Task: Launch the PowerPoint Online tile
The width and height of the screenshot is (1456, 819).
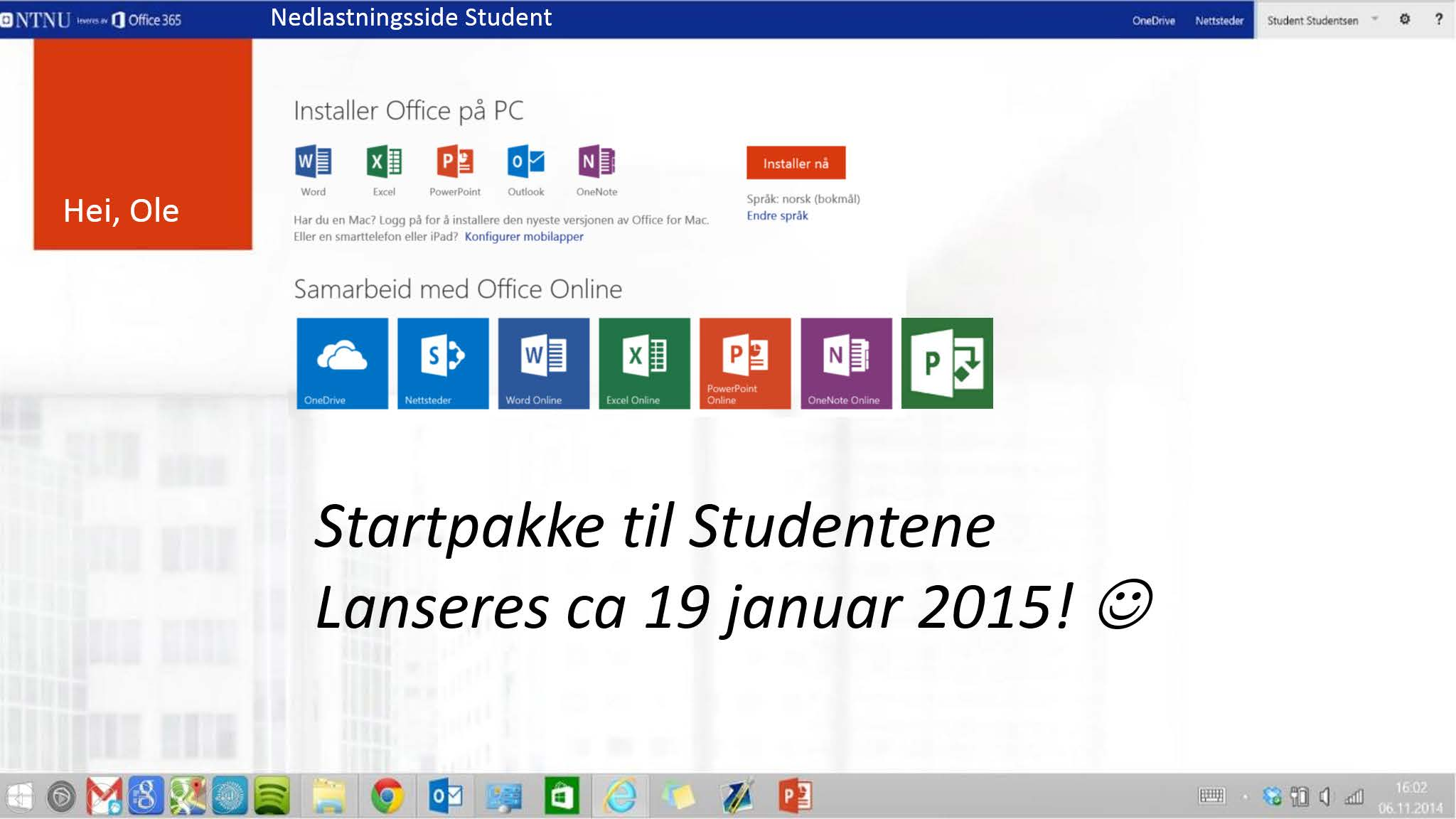Action: click(745, 363)
